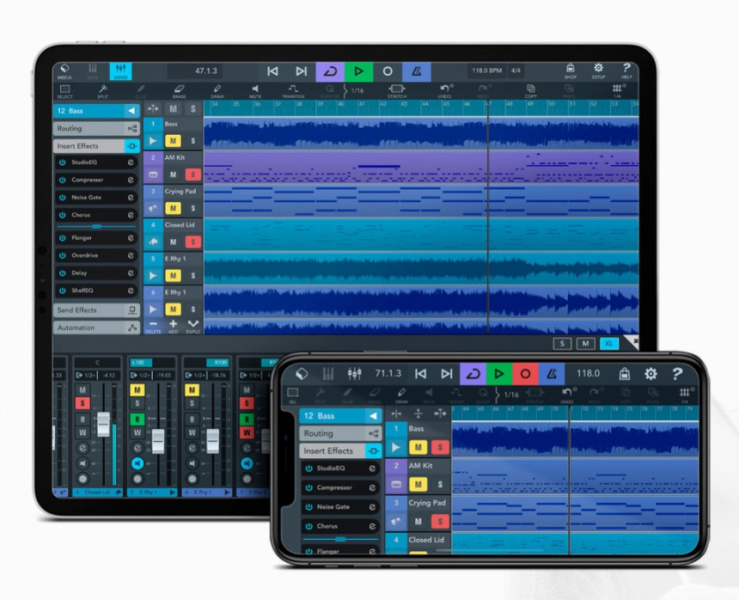Open the 4/4 time signature selector on the iPad
The image size is (739, 600).
point(516,71)
